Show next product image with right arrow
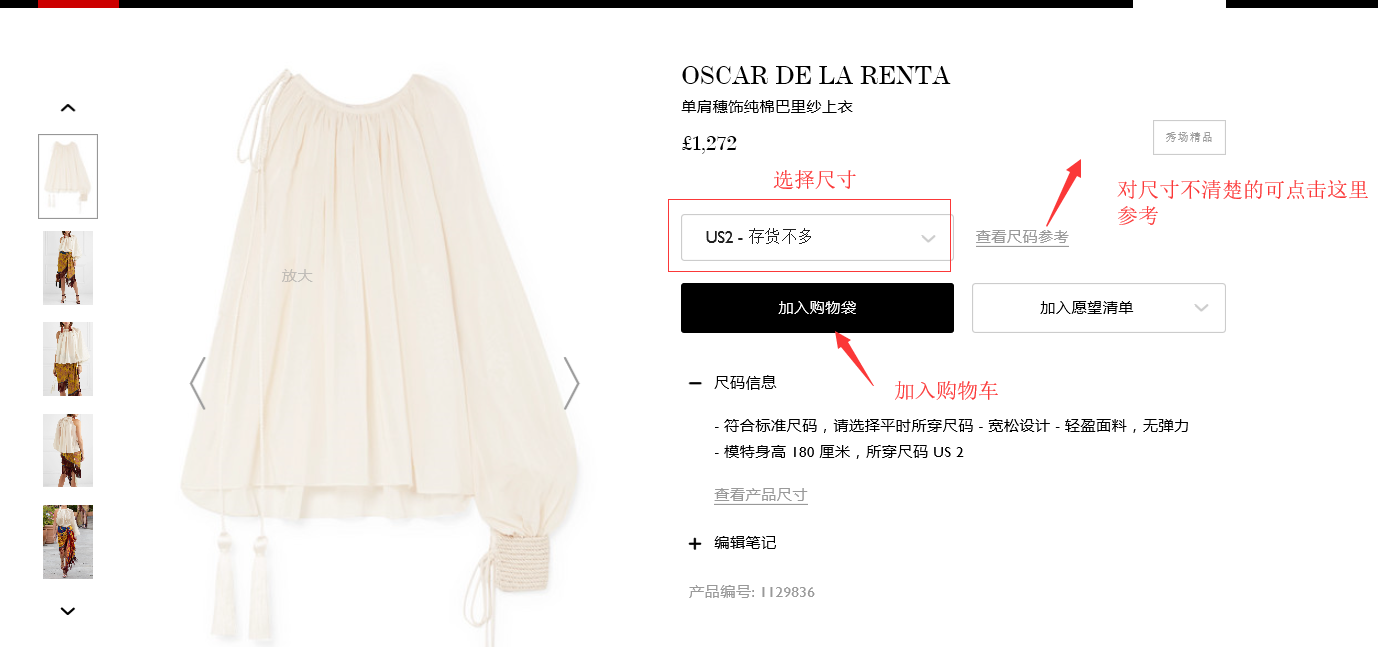Viewport: 1378px width, 647px height. pos(571,383)
